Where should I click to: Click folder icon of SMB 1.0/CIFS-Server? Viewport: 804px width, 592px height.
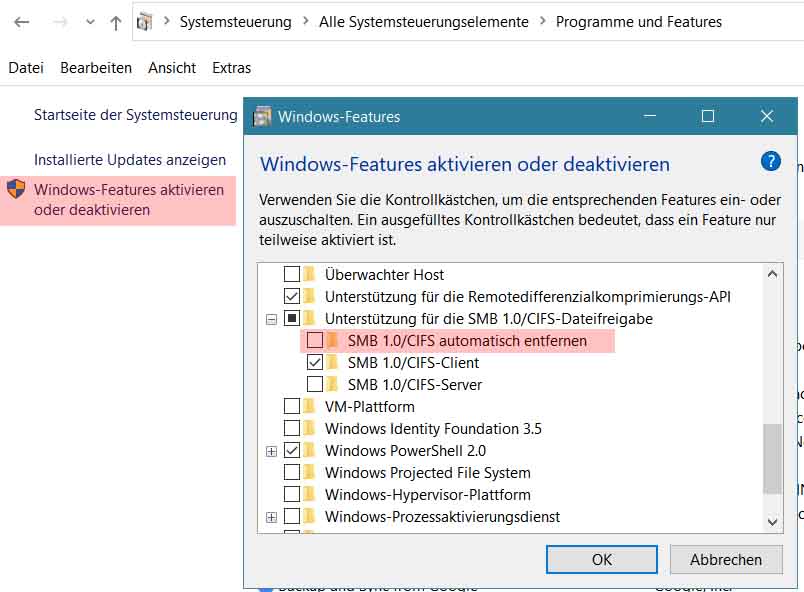tap(332, 384)
